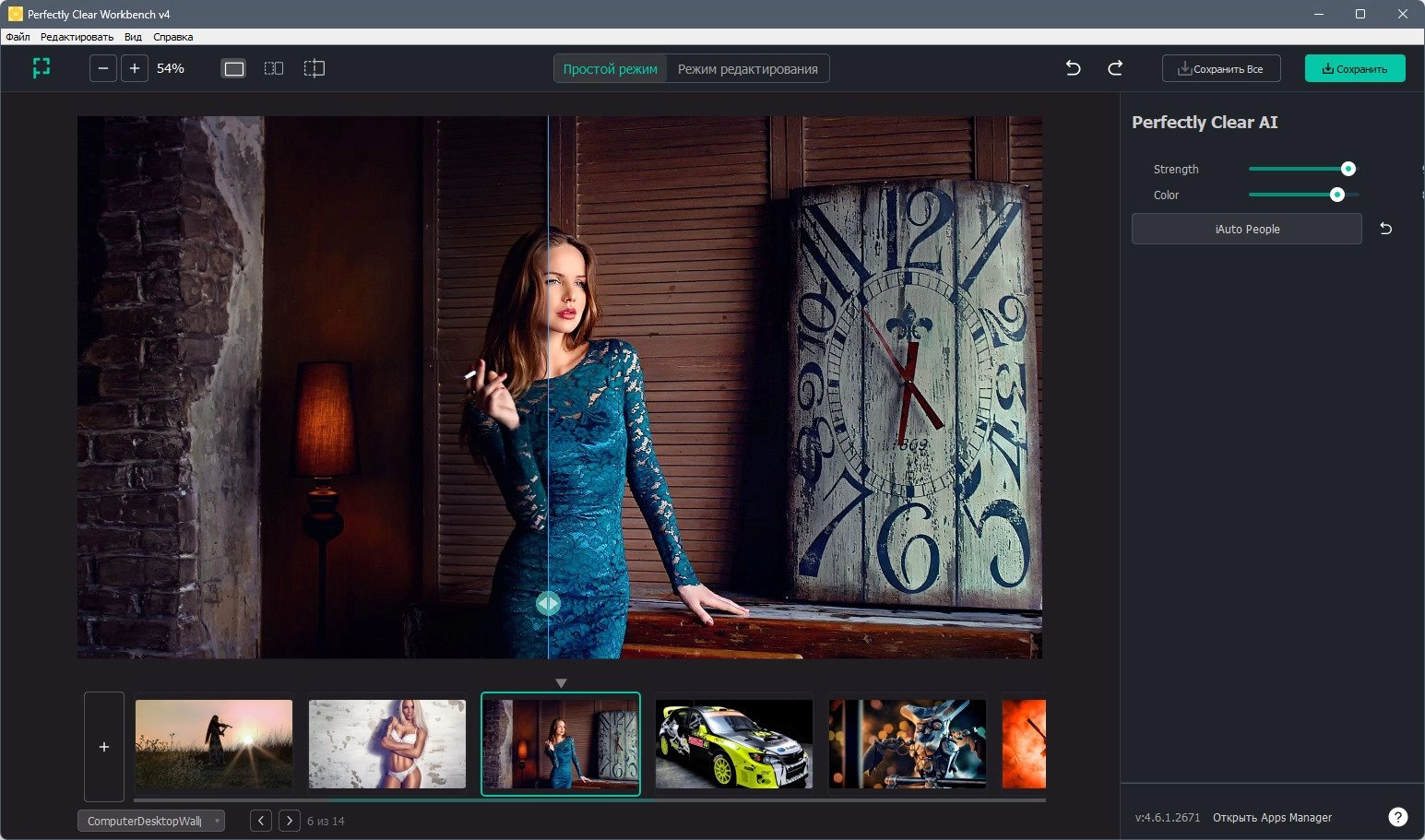
Task: Click the before/after split handle
Action: pyautogui.click(x=548, y=603)
